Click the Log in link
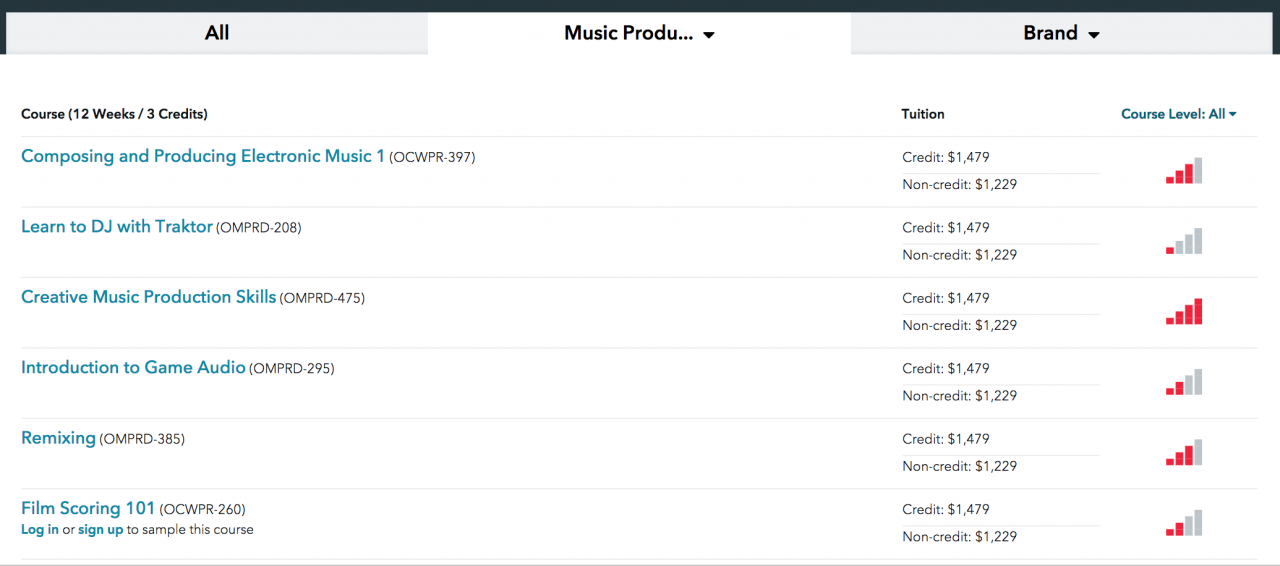The width and height of the screenshot is (1280, 566). pos(40,530)
